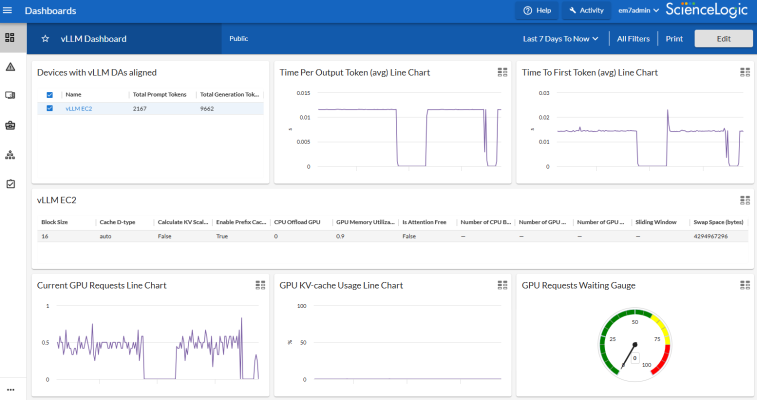Select the 0.9 GPU memory utilization cell
The width and height of the screenshot is (757, 400).
340,236
